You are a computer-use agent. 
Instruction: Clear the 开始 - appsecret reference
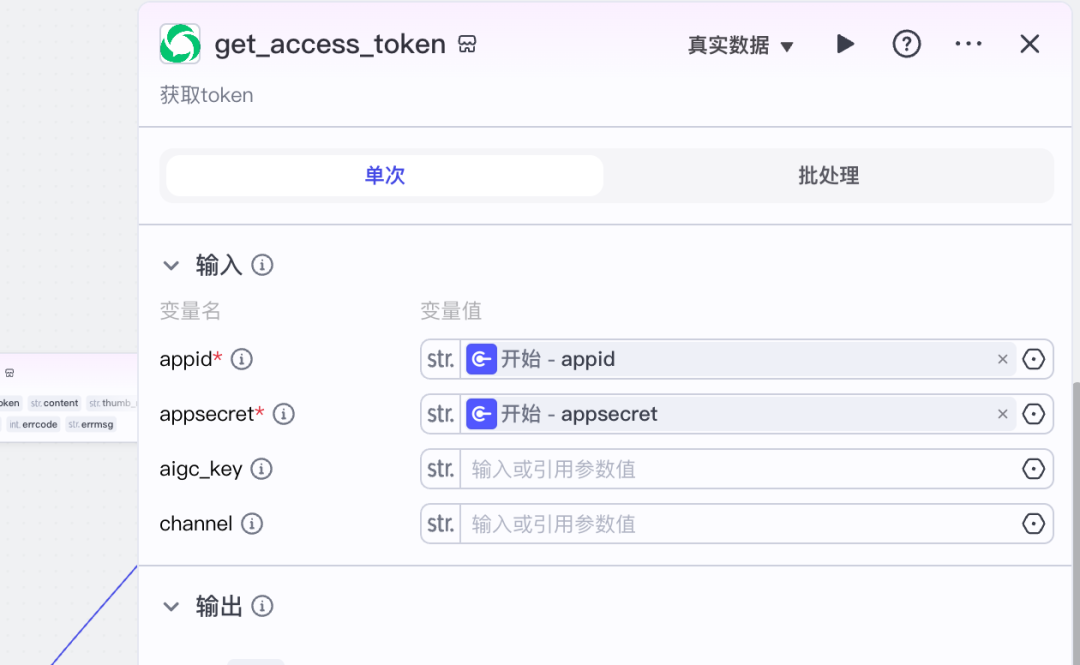(1002, 414)
